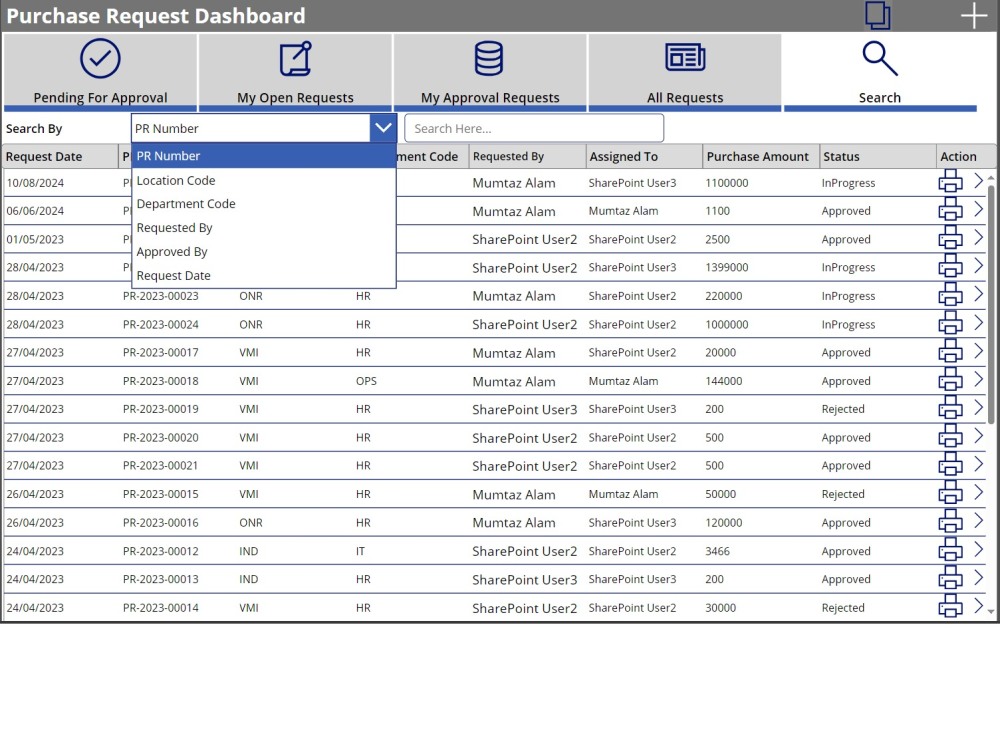The width and height of the screenshot is (1000, 750).
Task: Click the Request Date column header
Action: [61, 156]
